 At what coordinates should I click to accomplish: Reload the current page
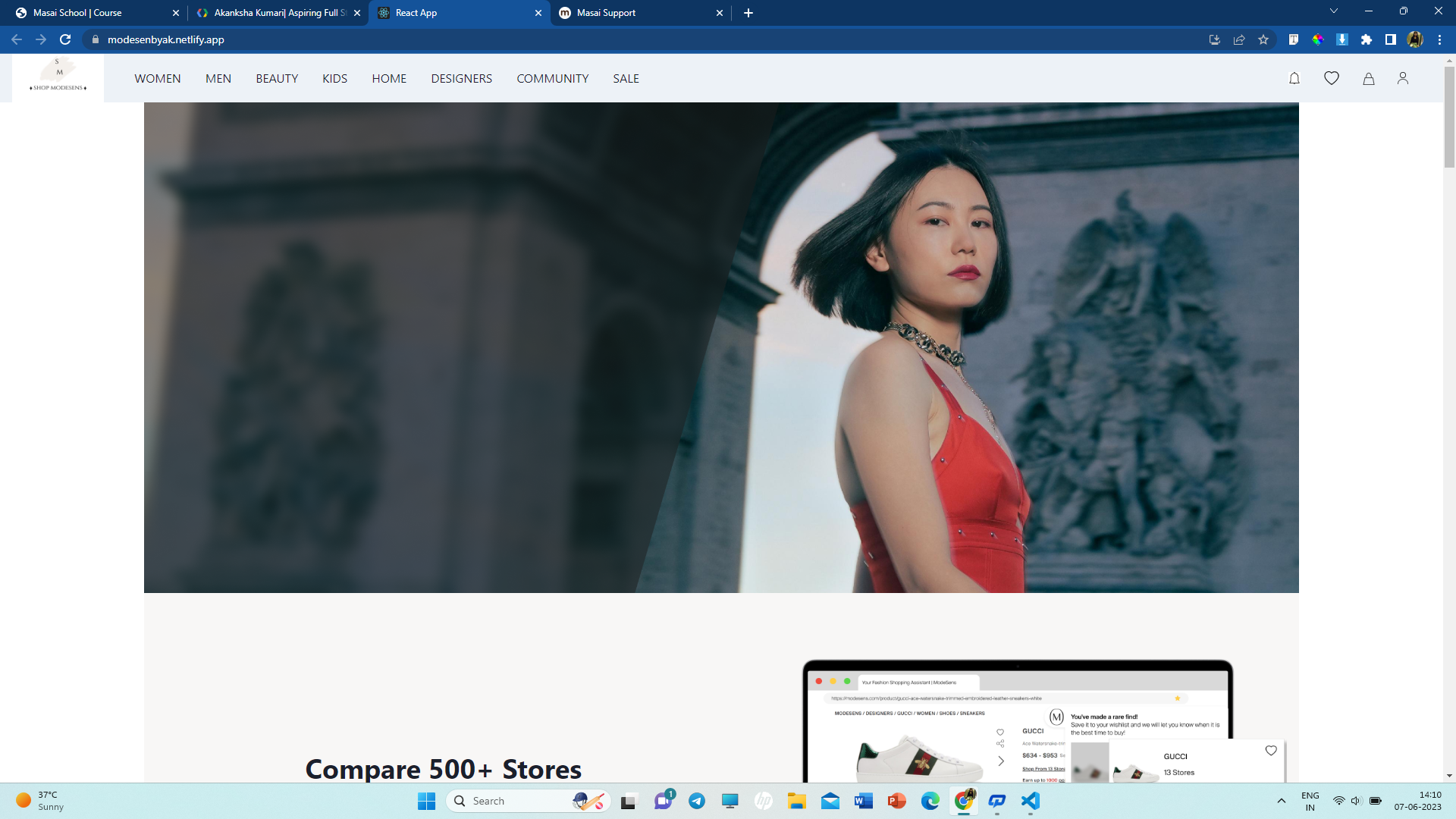point(65,39)
